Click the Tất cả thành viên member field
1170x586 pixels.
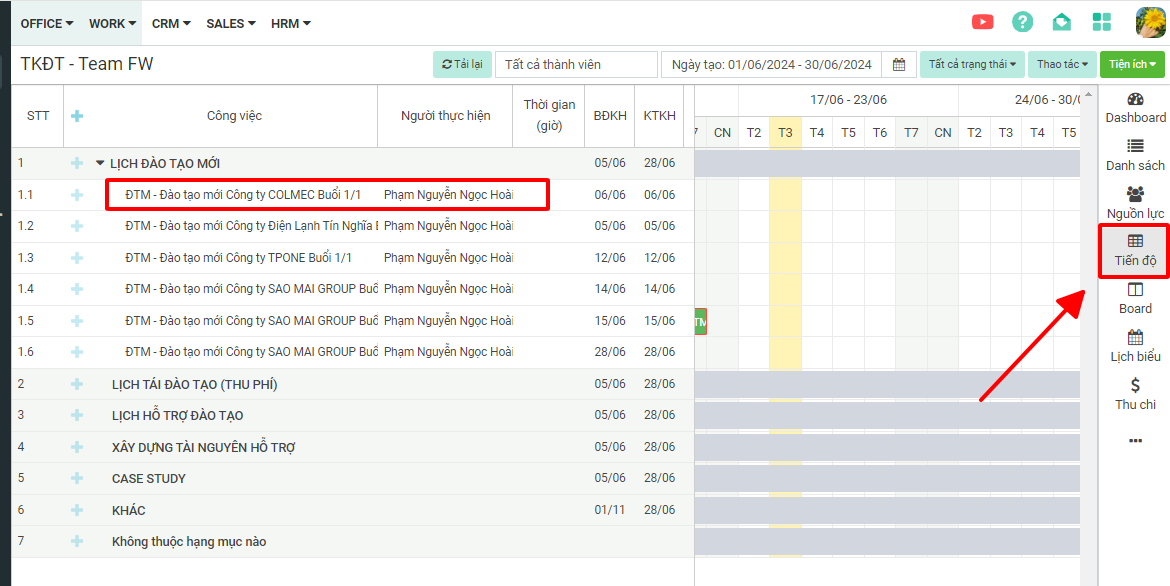tap(576, 65)
